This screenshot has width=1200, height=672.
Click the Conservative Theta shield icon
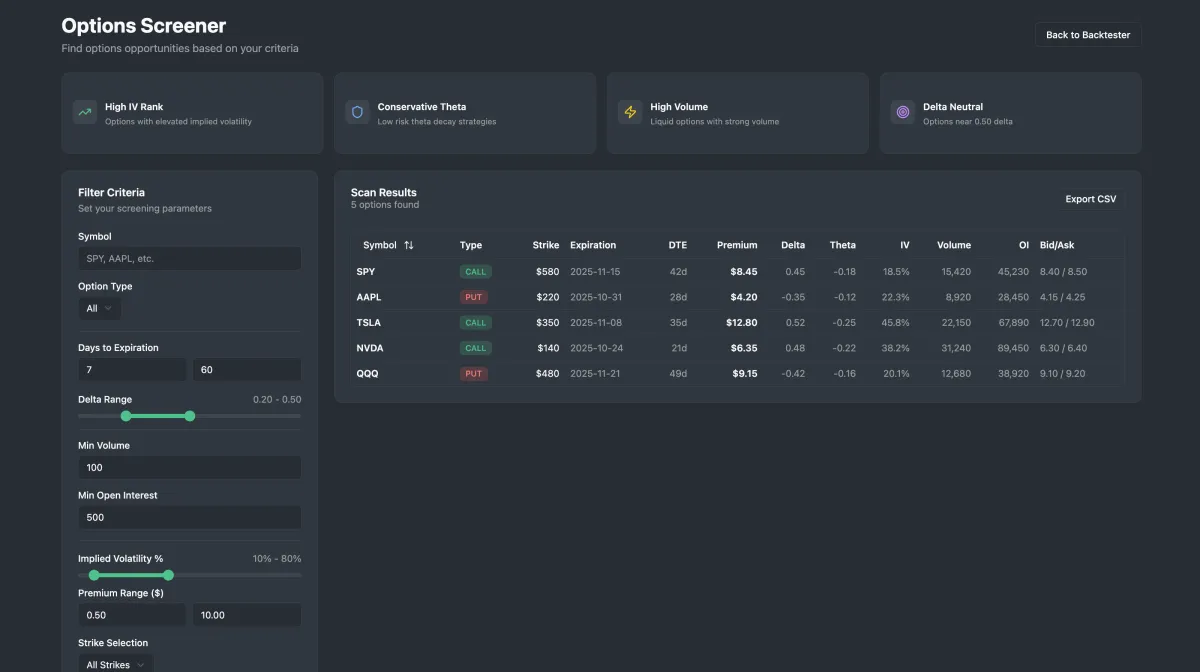click(357, 112)
